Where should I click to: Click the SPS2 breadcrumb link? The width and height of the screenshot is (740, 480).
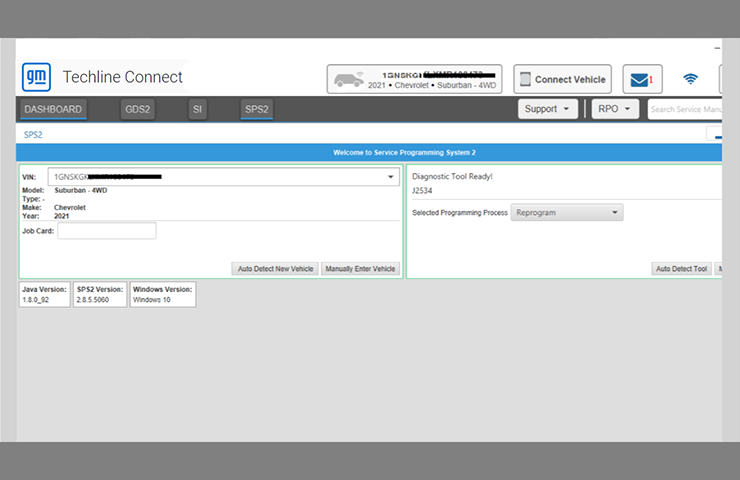point(33,135)
